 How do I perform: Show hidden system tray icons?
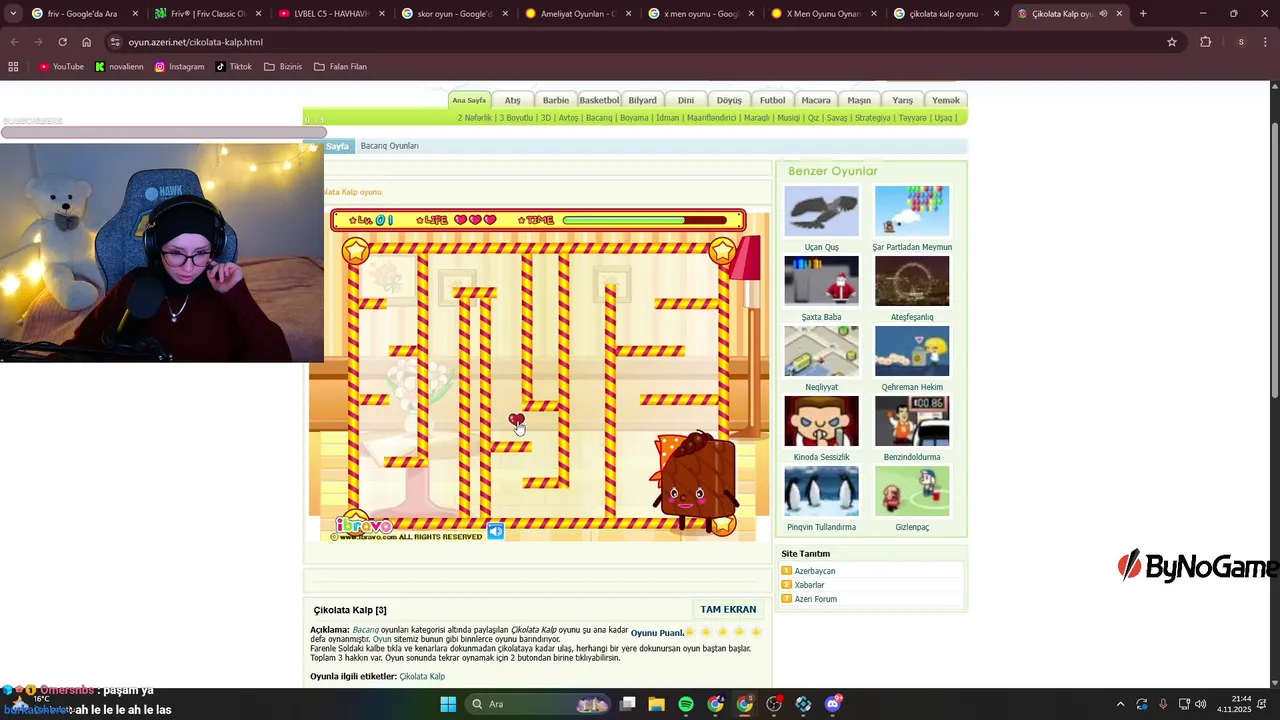(1120, 704)
